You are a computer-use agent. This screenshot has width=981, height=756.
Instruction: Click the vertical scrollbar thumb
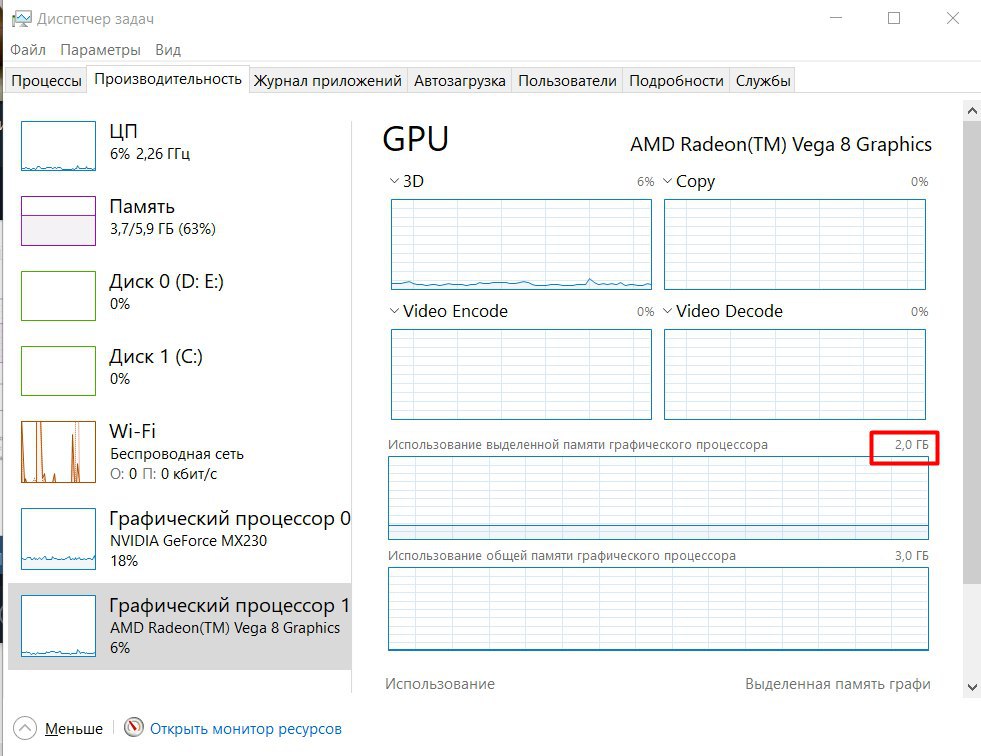(972, 353)
